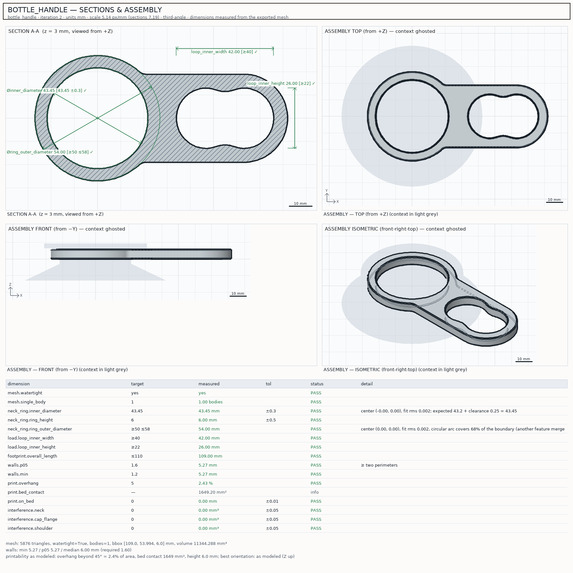Click the 'loop_inner_height 26.00 [≥22]' dimension label

click(281, 83)
